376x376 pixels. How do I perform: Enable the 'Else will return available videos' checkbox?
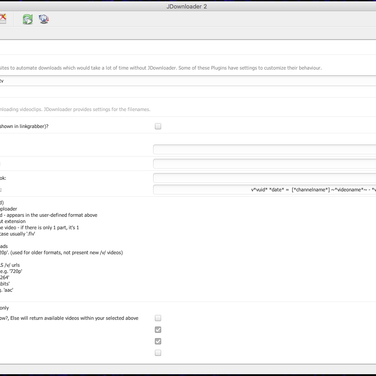coord(158,318)
